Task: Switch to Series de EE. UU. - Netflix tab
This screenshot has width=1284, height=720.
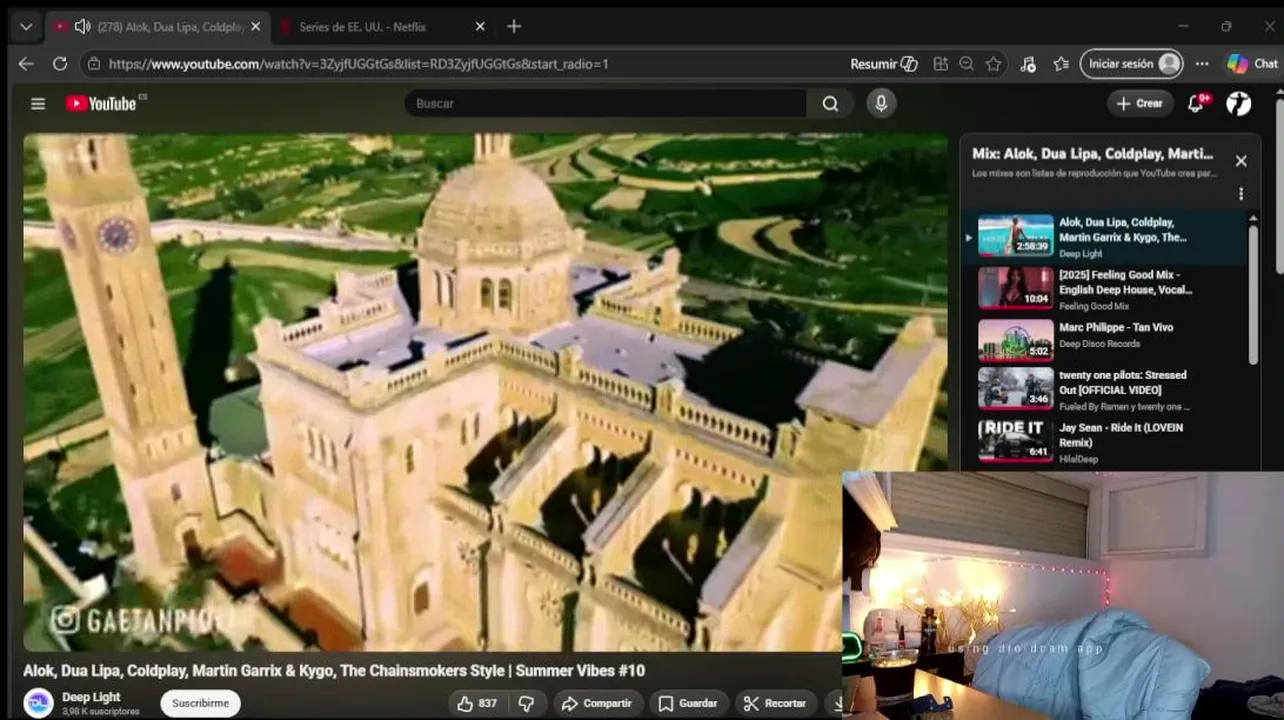Action: pos(381,27)
